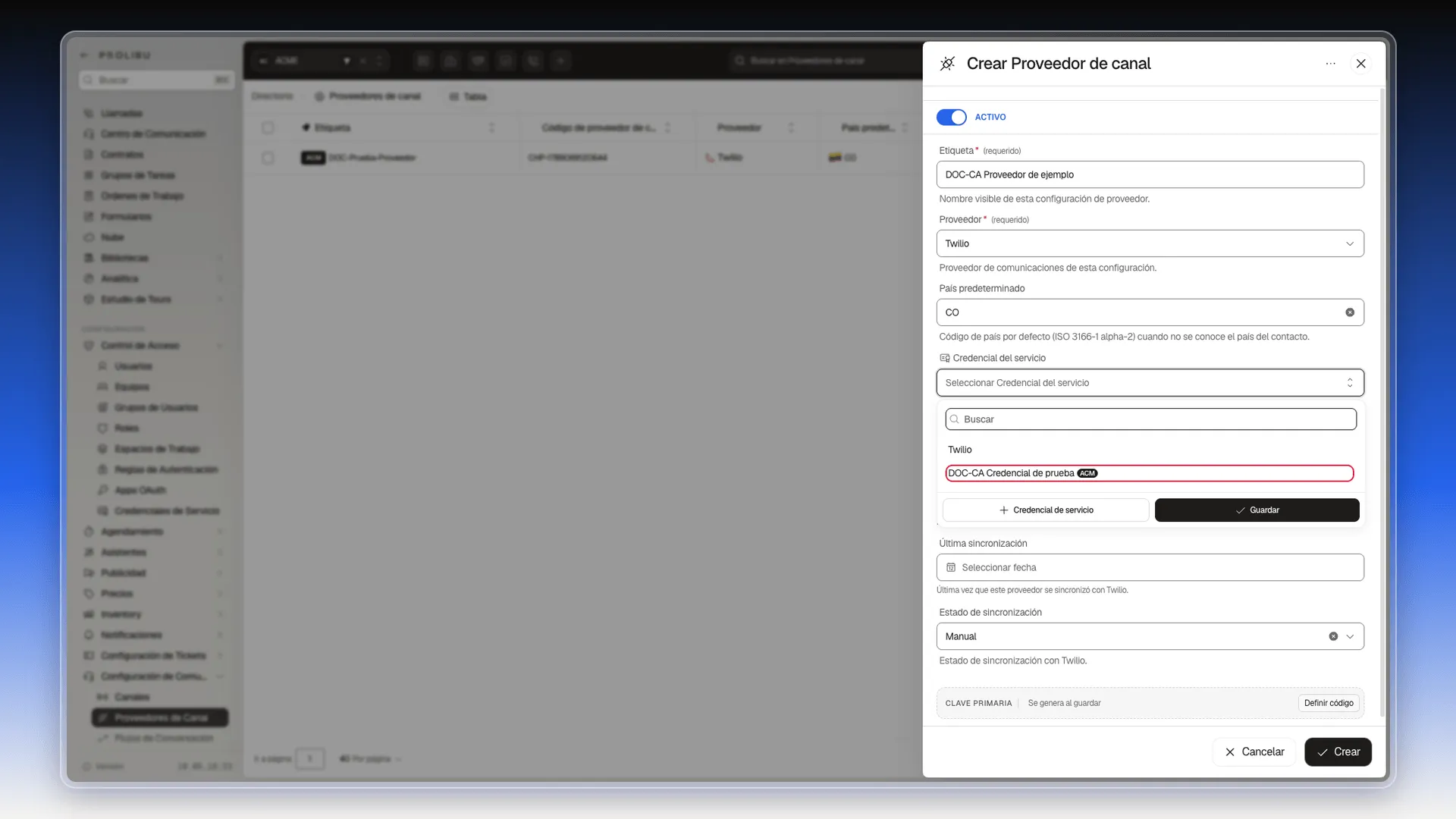Clear the CO country value

pos(1350,312)
